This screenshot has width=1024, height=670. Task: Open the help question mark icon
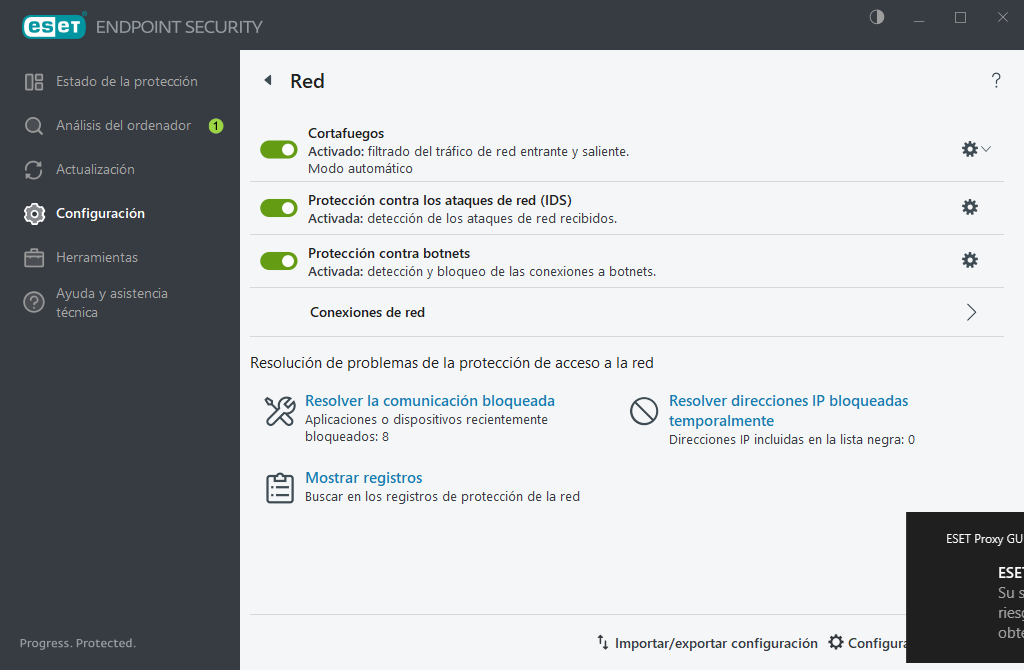[996, 80]
